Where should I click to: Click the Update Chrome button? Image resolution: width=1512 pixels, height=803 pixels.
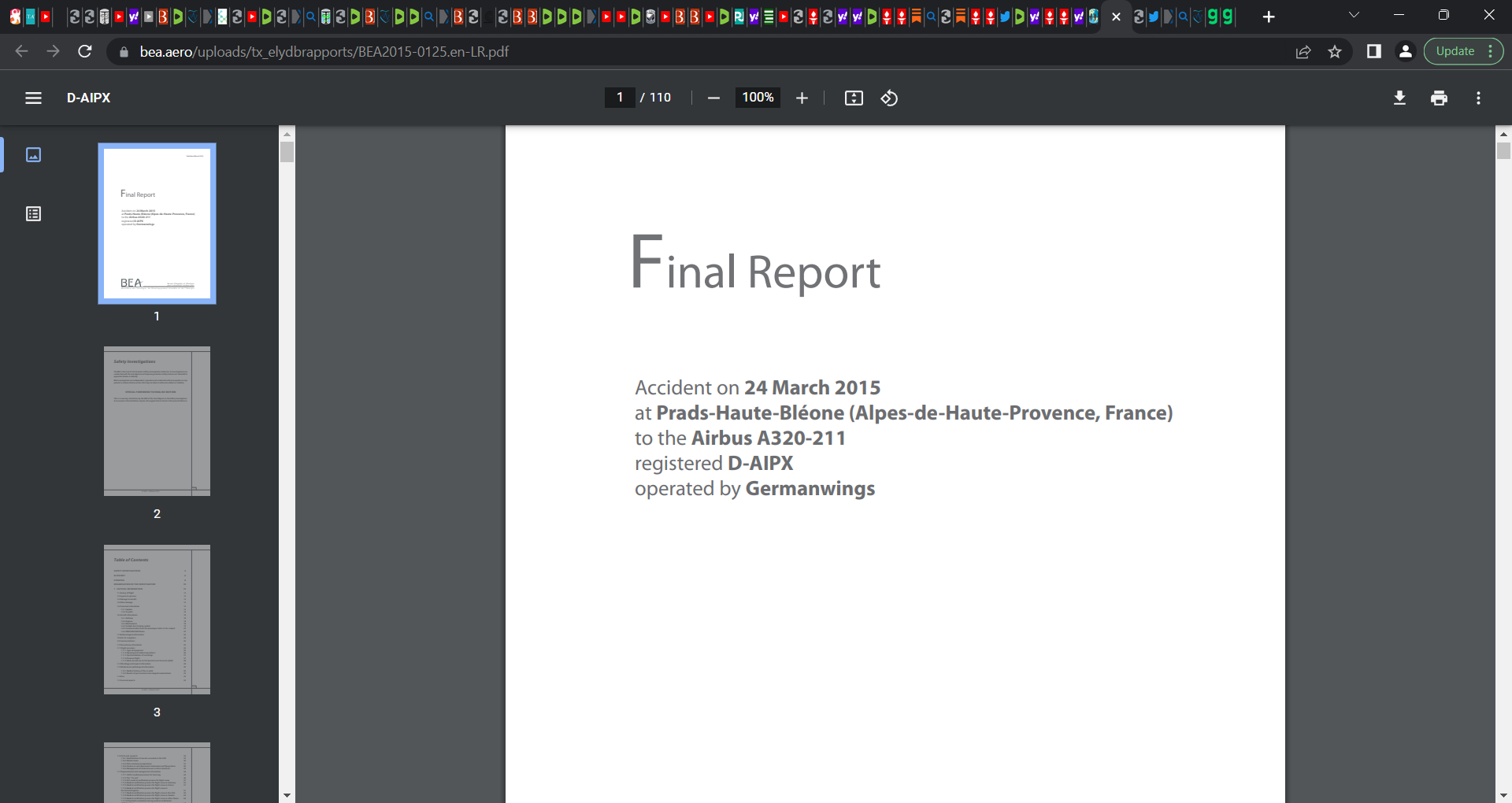point(1463,51)
